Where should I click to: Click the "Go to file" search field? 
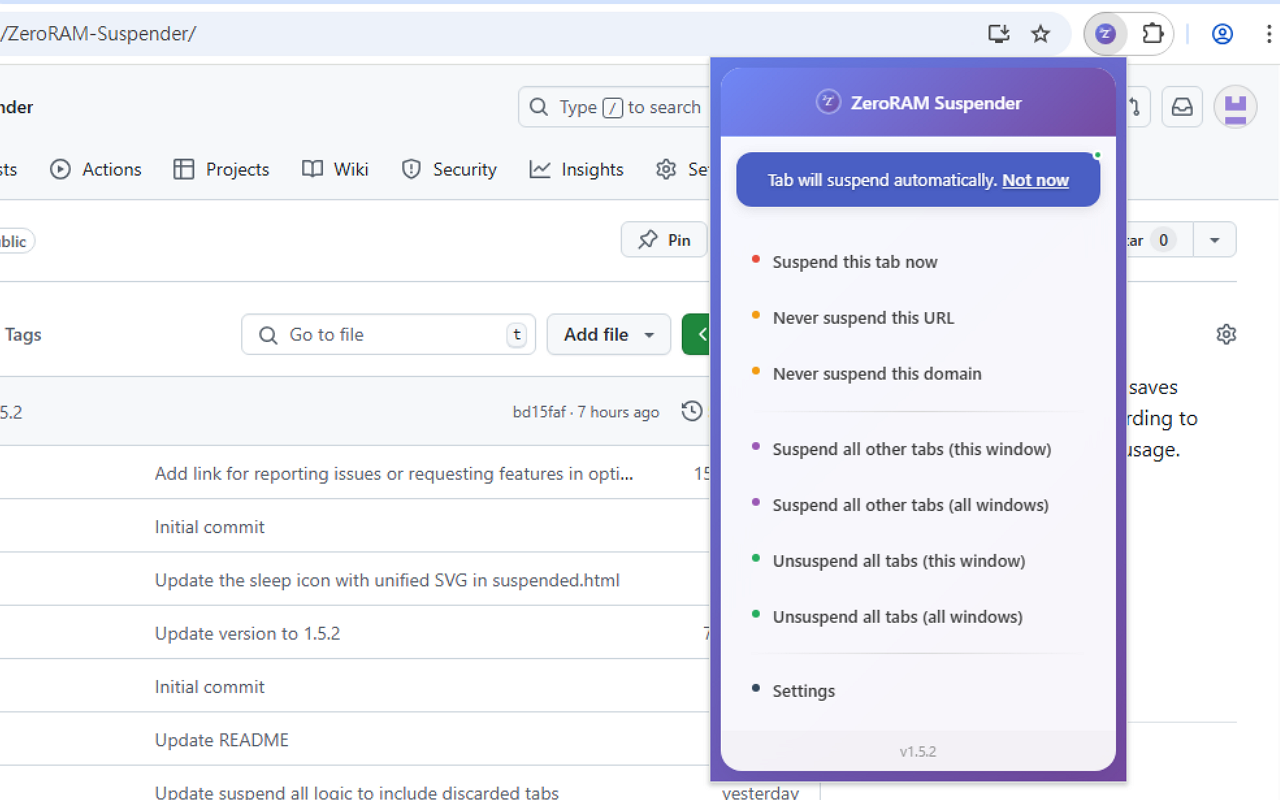point(388,335)
